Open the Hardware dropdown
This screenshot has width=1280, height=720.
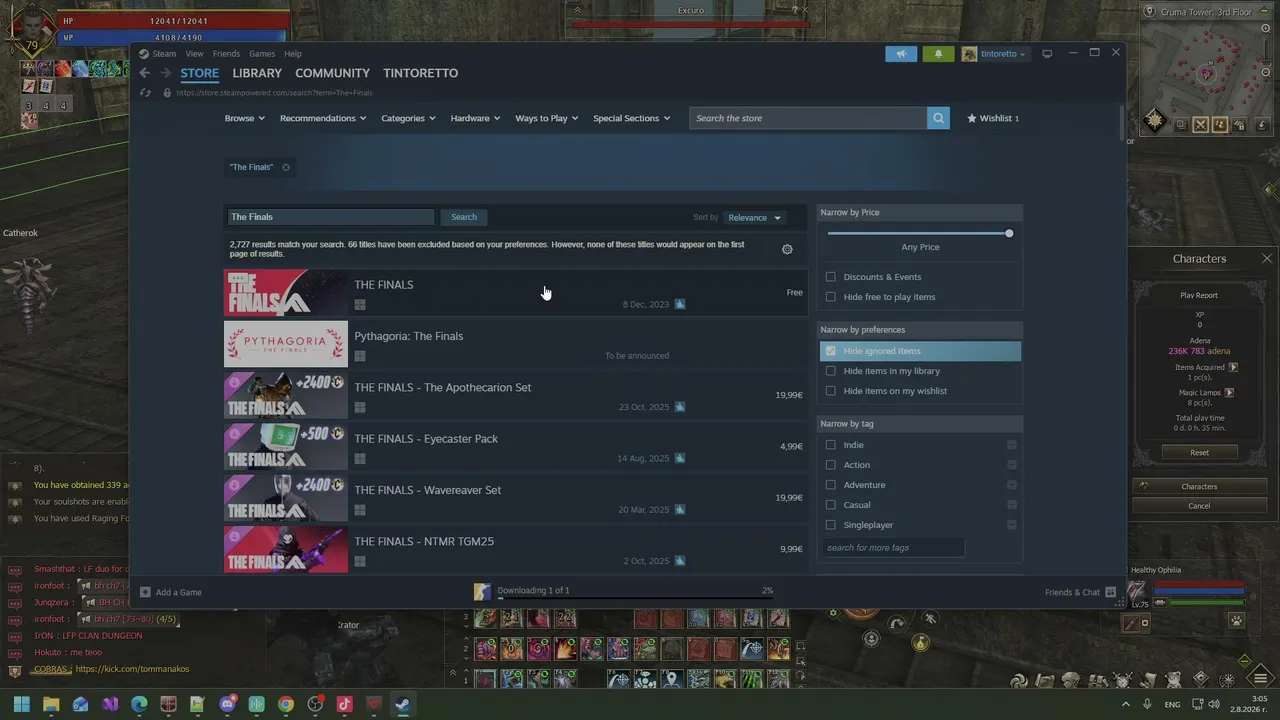(475, 118)
